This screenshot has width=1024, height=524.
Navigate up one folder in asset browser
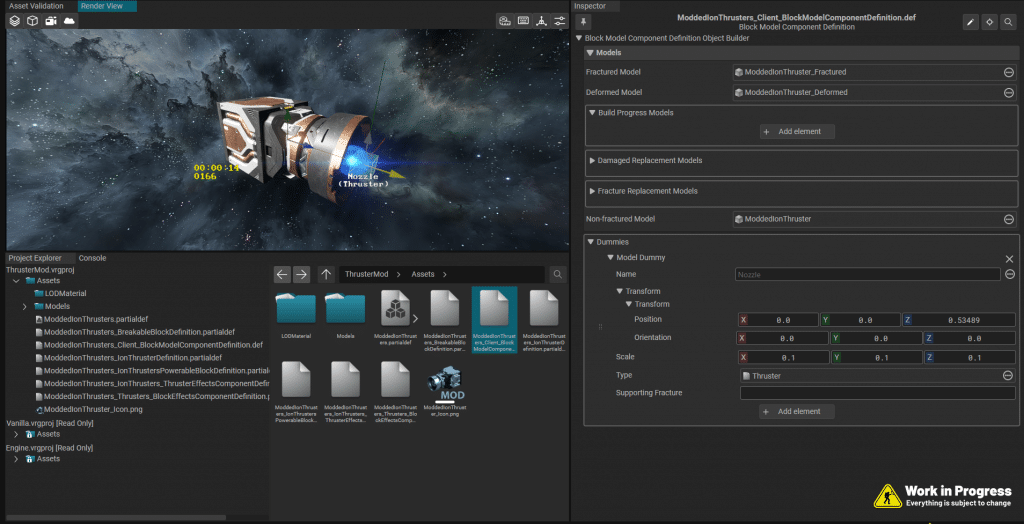tap(327, 274)
